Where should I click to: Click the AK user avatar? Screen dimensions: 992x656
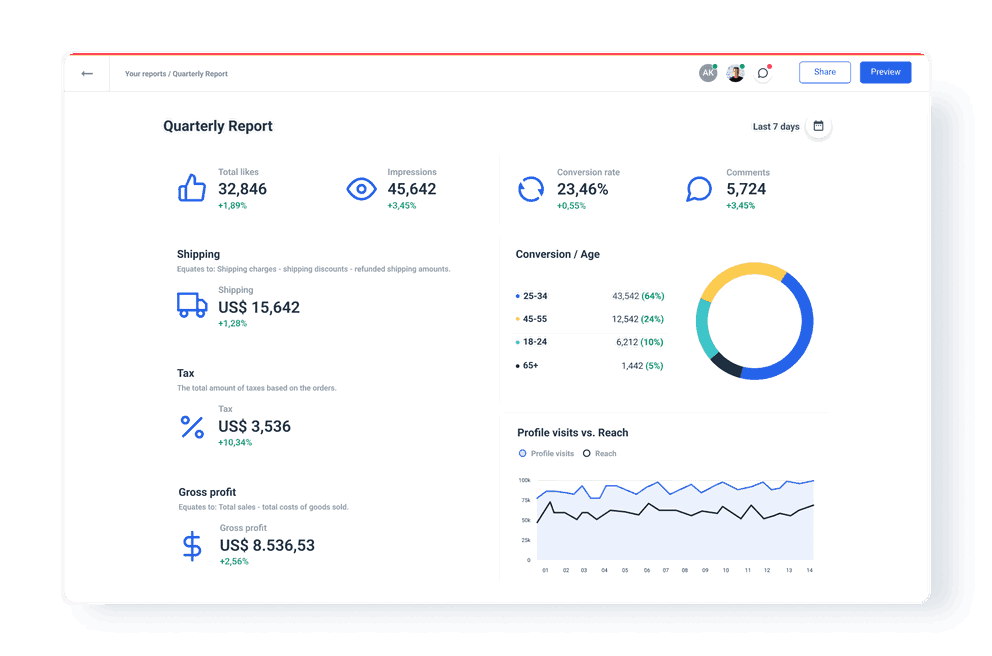708,72
